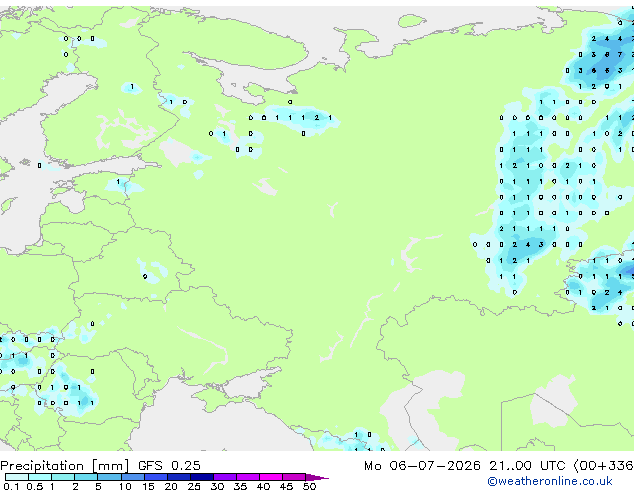Select the magenta legend swatch between 40 and 45
This screenshot has width=634, height=490.
(271, 477)
